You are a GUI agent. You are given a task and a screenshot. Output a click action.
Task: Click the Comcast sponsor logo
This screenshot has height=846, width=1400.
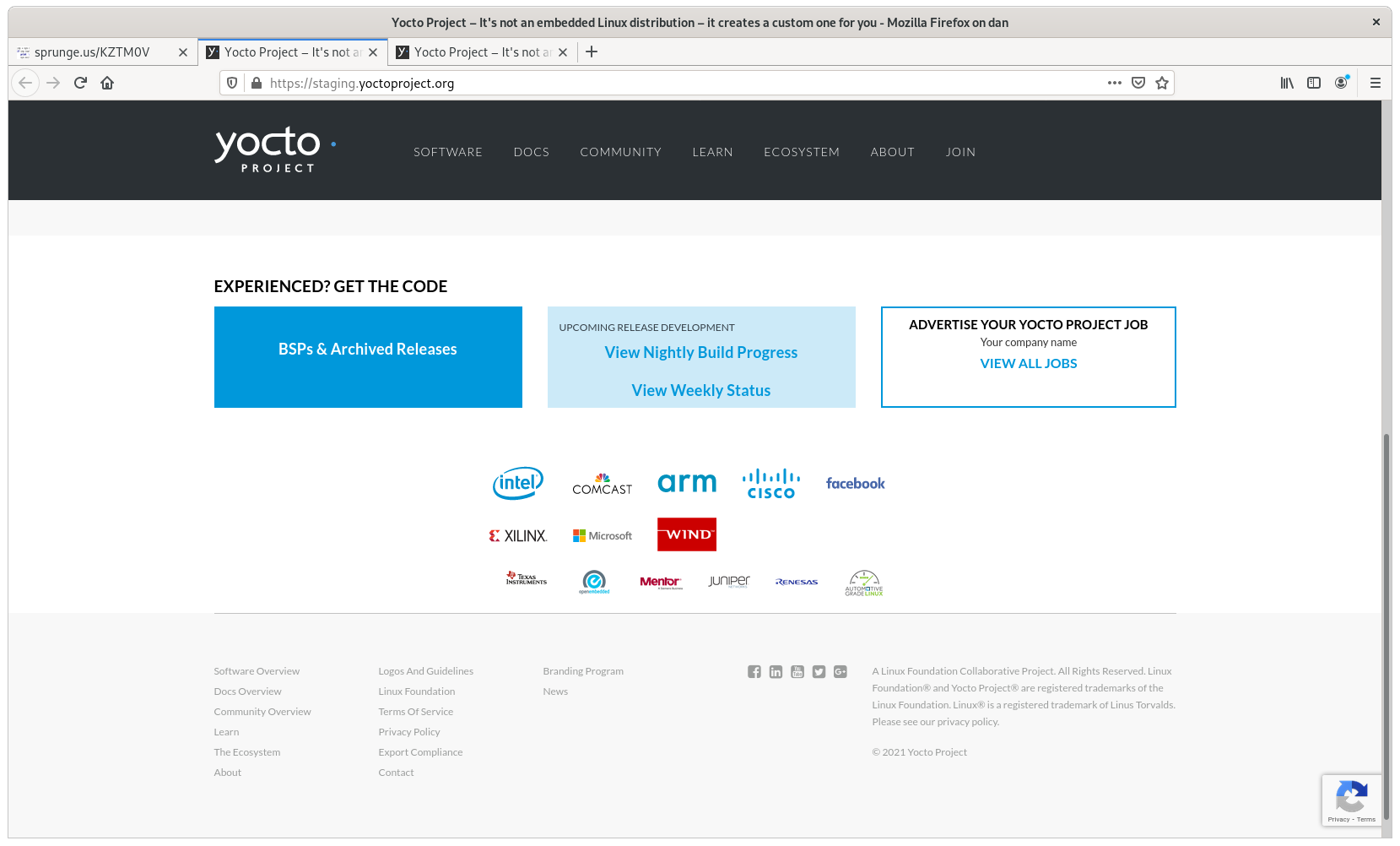point(603,484)
